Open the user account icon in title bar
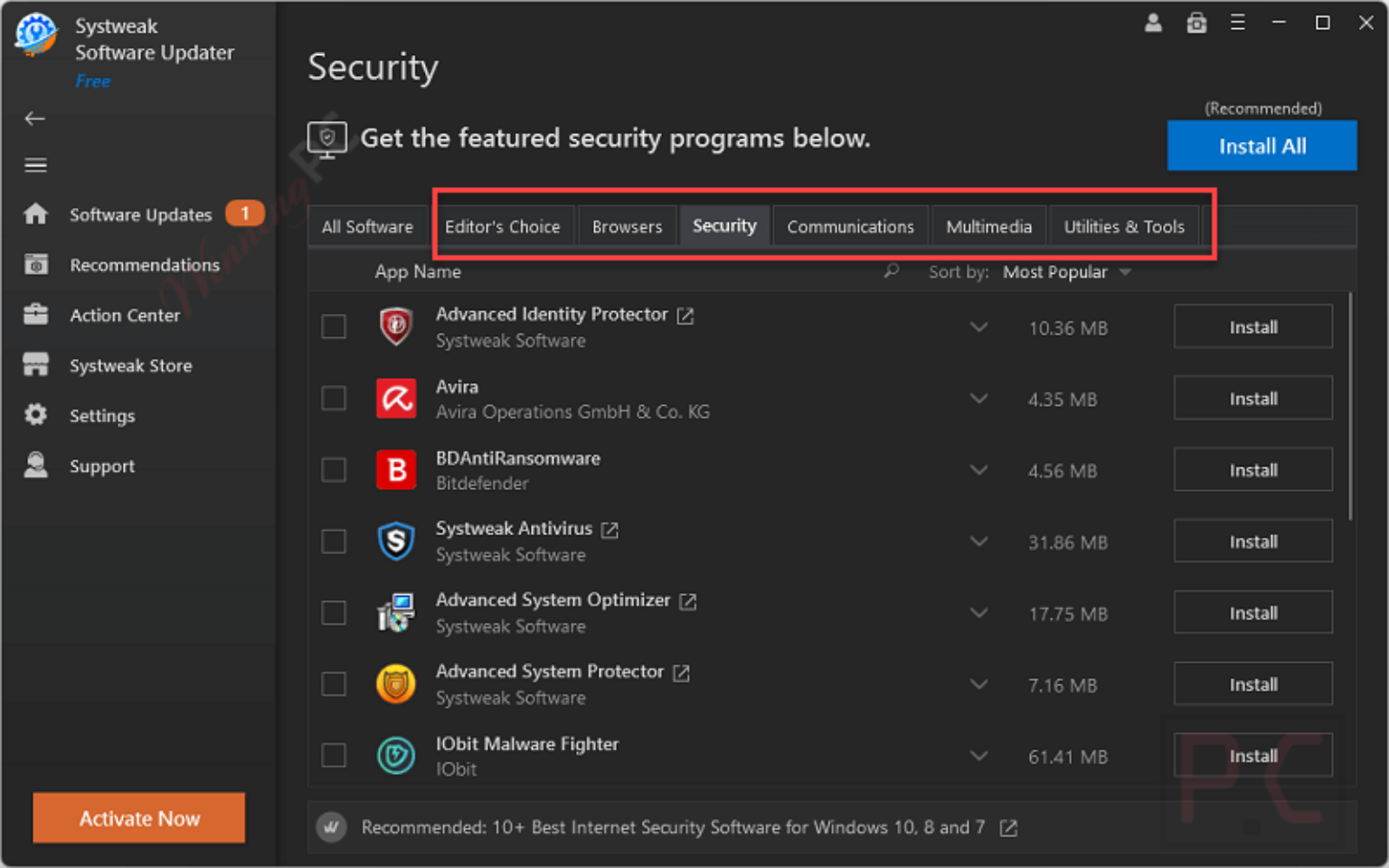This screenshot has width=1389, height=868. click(x=1153, y=23)
